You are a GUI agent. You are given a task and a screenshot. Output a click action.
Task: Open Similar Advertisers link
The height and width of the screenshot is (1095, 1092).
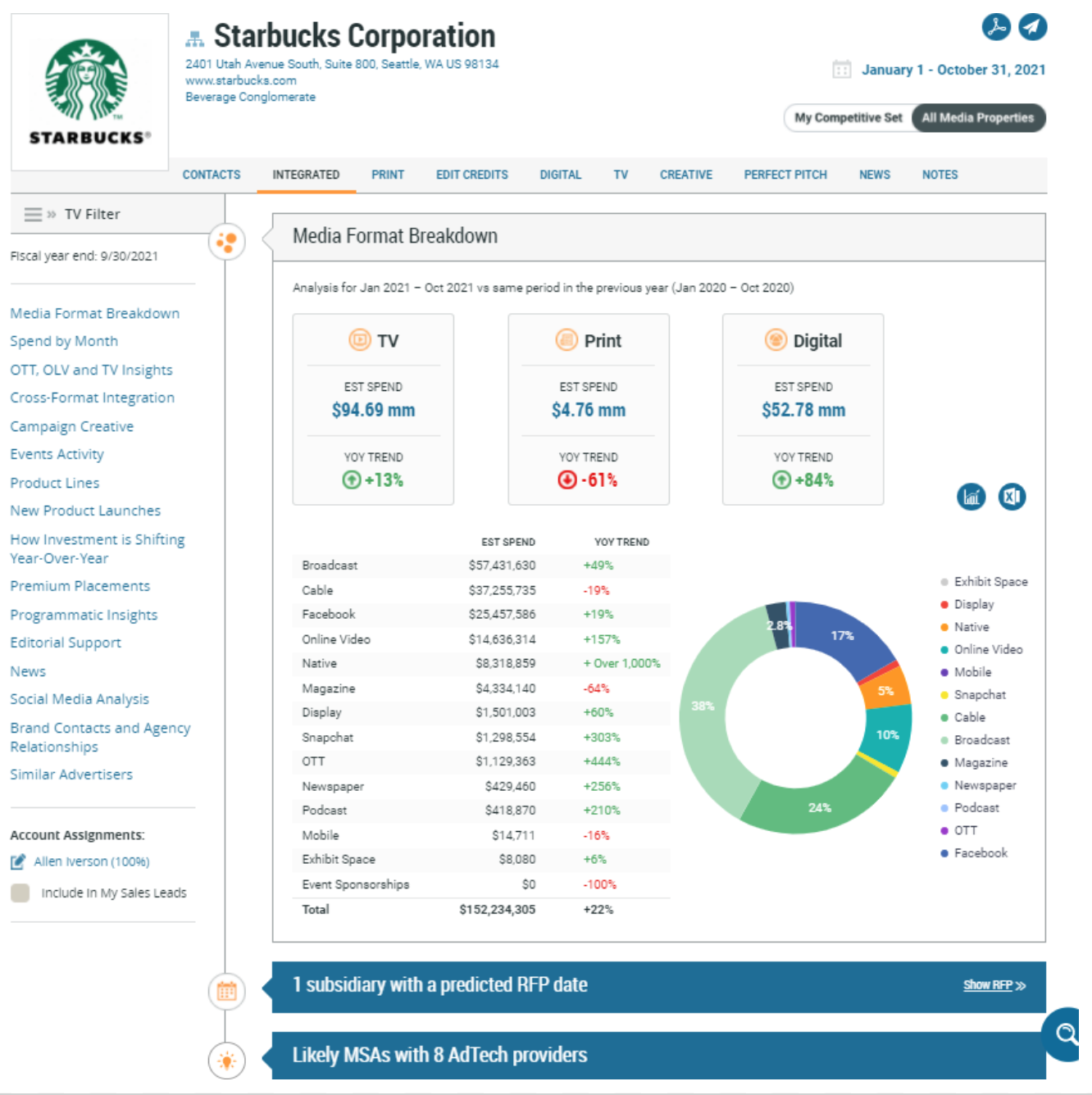coord(71,775)
